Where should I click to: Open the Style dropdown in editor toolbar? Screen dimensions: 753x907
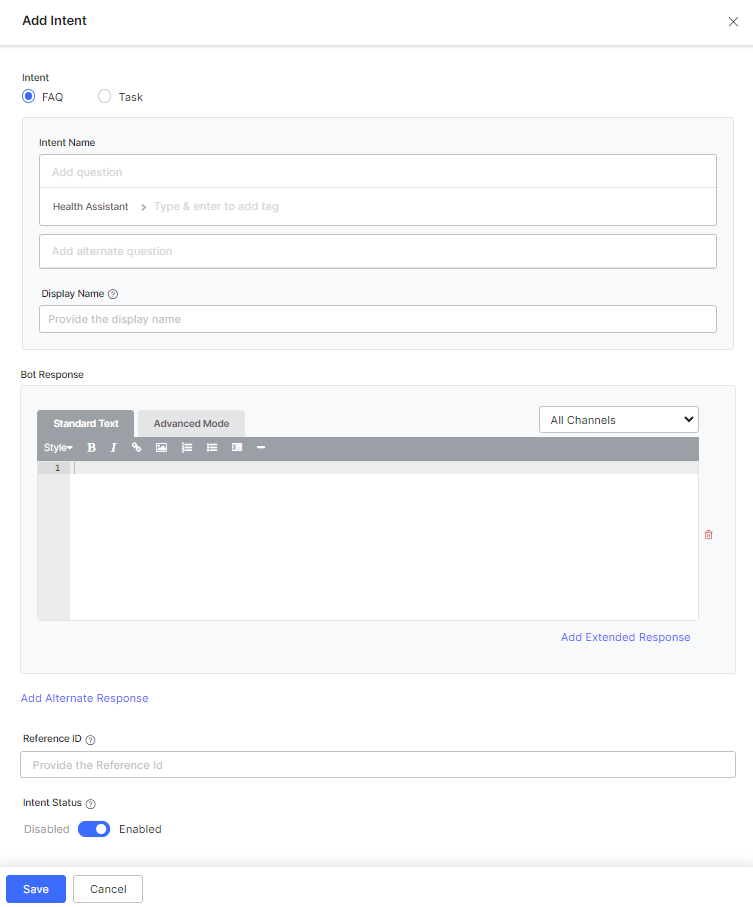[58, 448]
